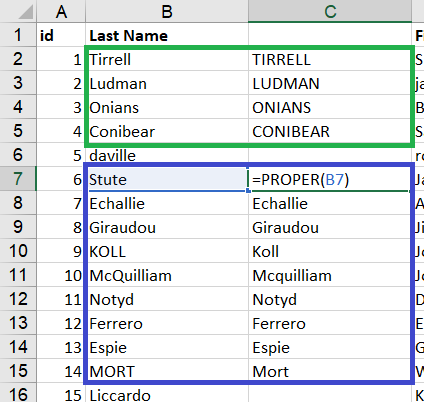Select column A header
This screenshot has height=403, width=424.
pyautogui.click(x=61, y=12)
